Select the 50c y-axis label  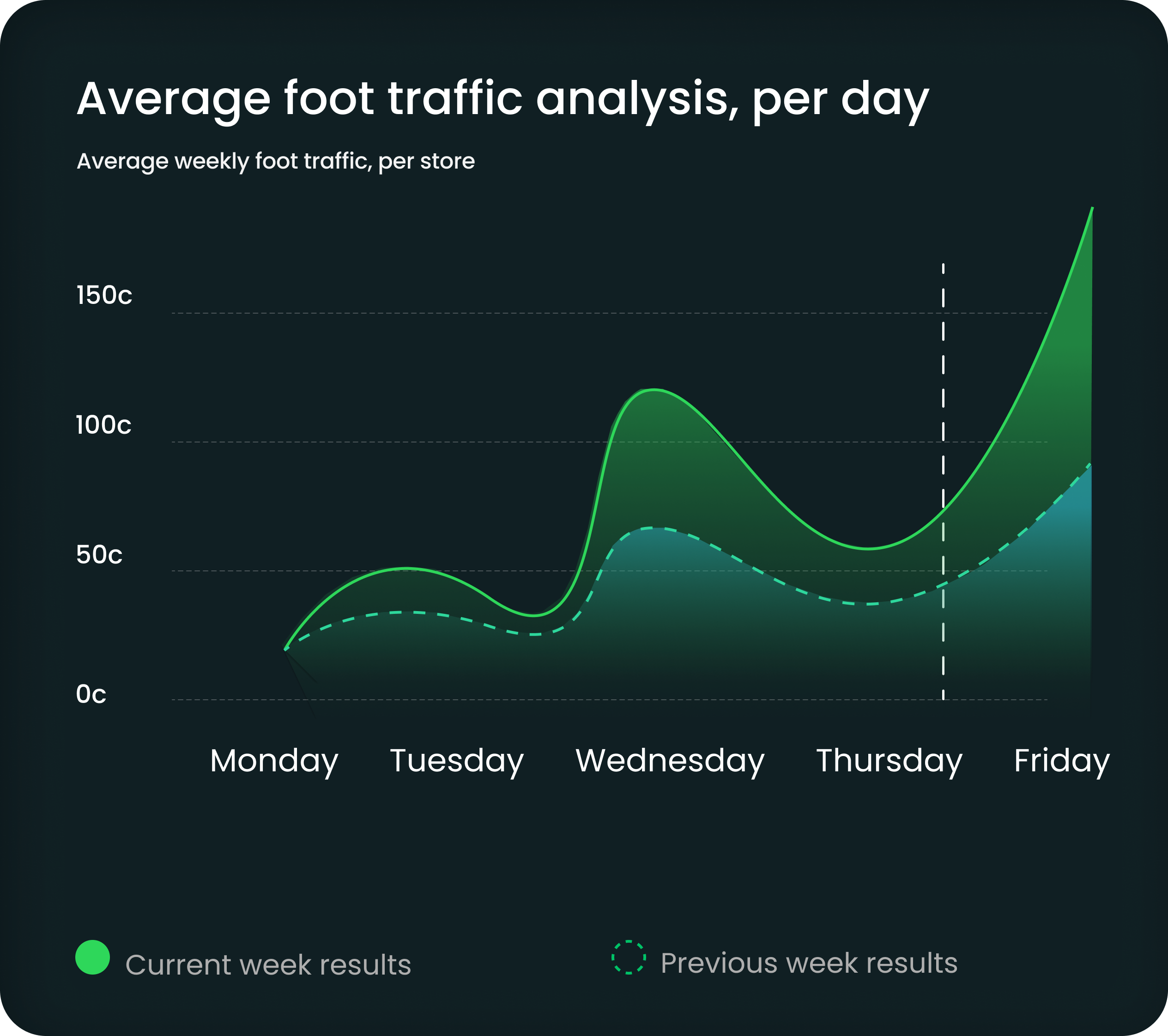[99, 554]
